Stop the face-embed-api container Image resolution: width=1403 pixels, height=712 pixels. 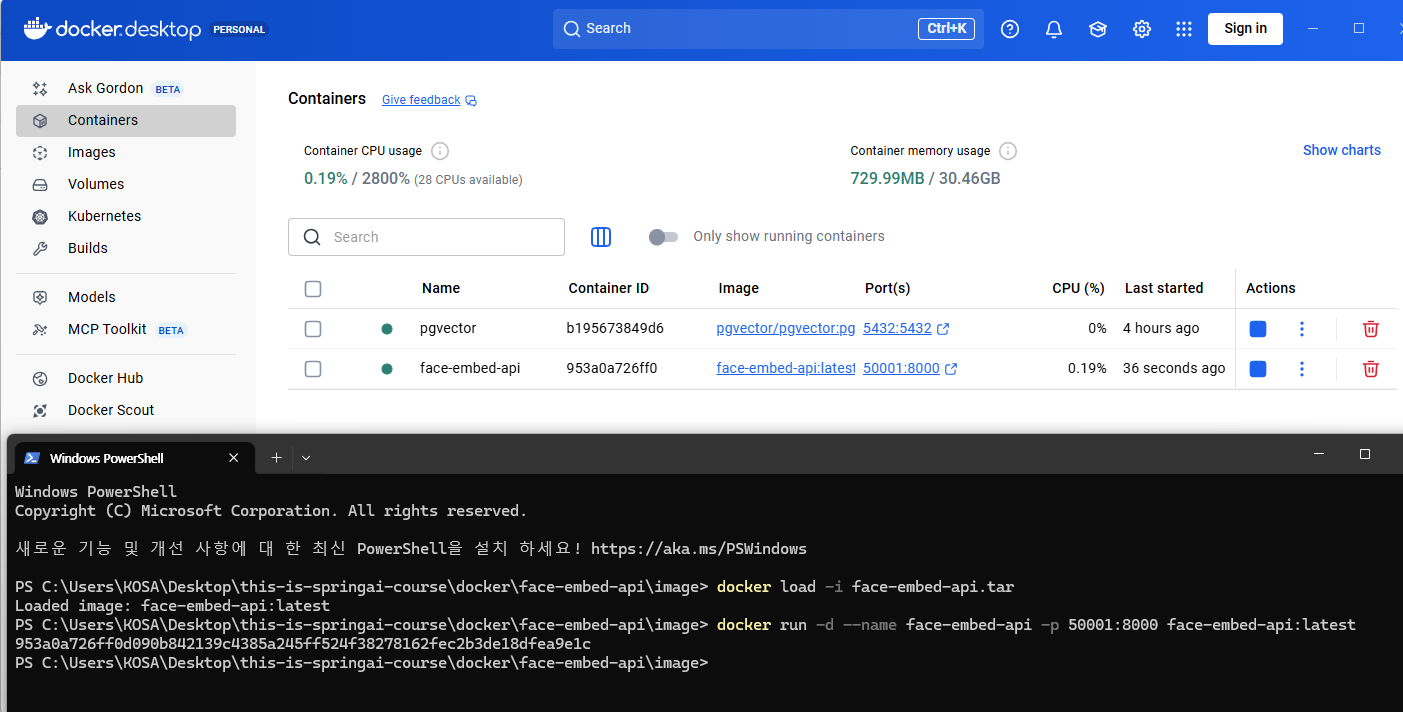[x=1258, y=369]
